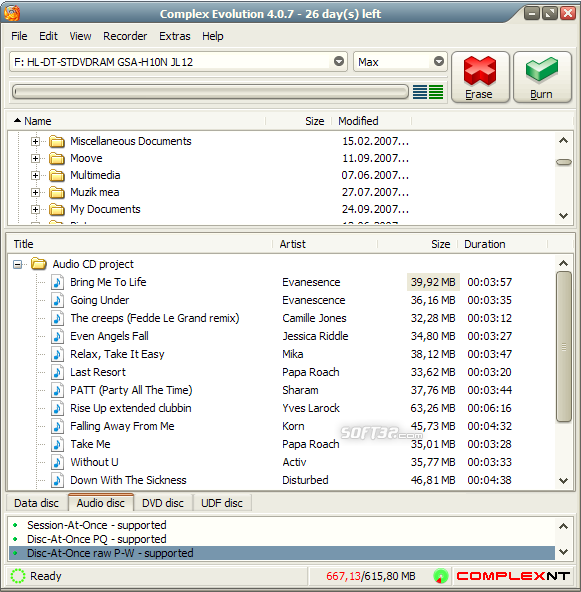Viewport: 581px width, 592px height.
Task: Select the Disc-At-Once raw P-W line
Action: [x=282, y=553]
